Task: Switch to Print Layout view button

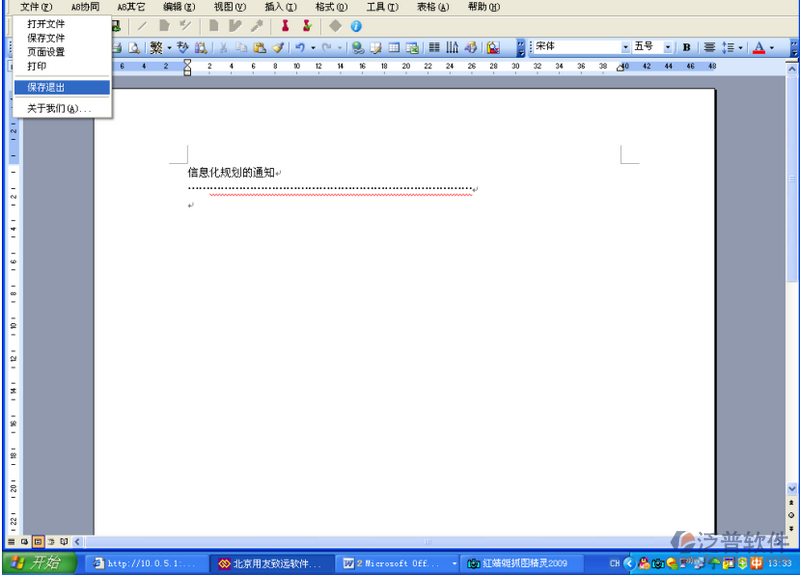Action: [x=38, y=541]
